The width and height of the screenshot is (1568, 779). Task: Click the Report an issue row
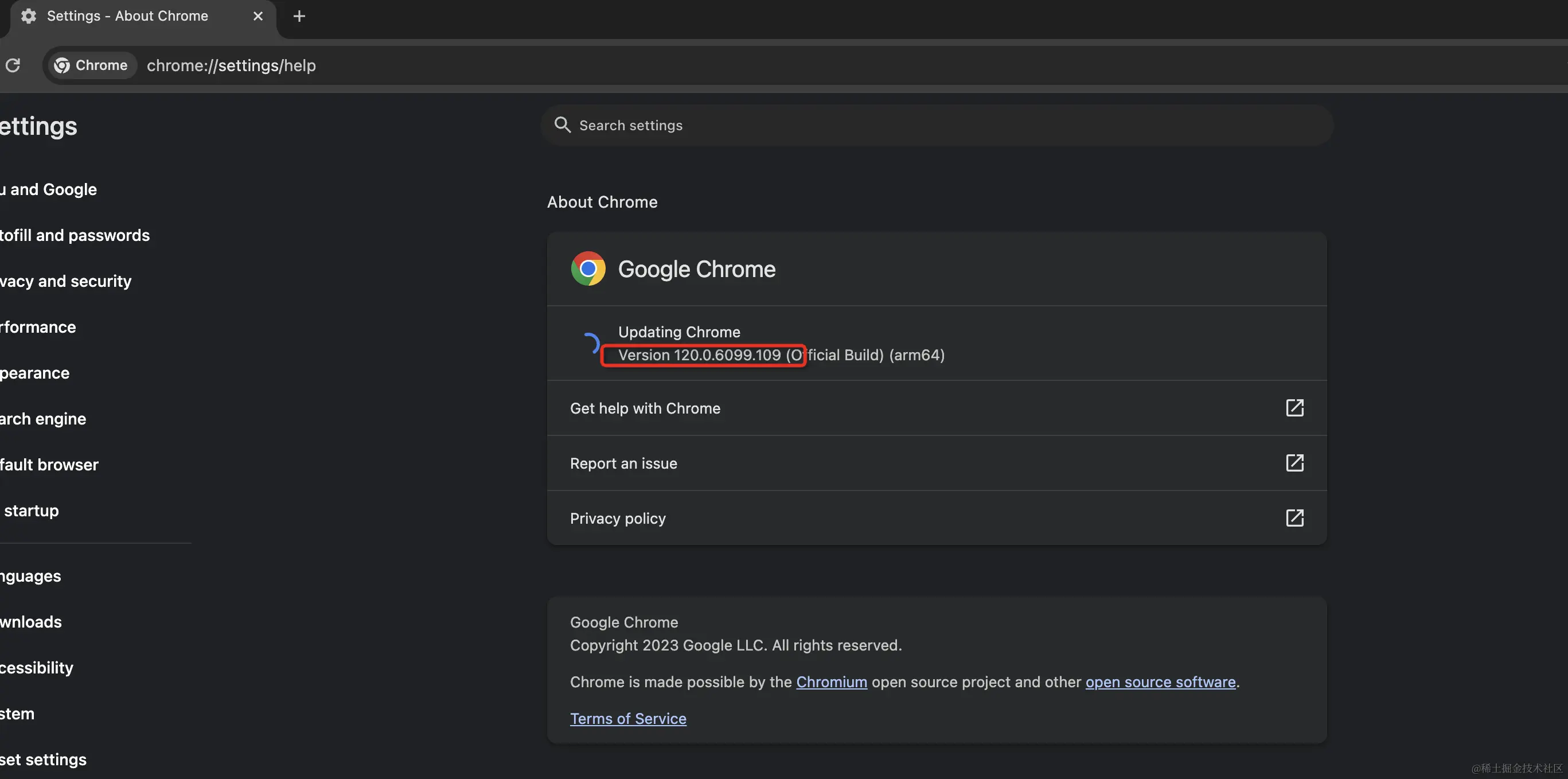[x=937, y=463]
